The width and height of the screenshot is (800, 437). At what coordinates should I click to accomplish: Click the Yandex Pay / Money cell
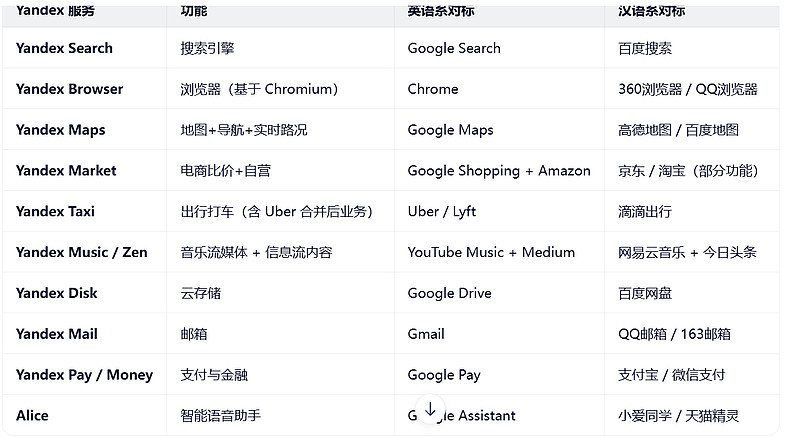click(x=84, y=375)
